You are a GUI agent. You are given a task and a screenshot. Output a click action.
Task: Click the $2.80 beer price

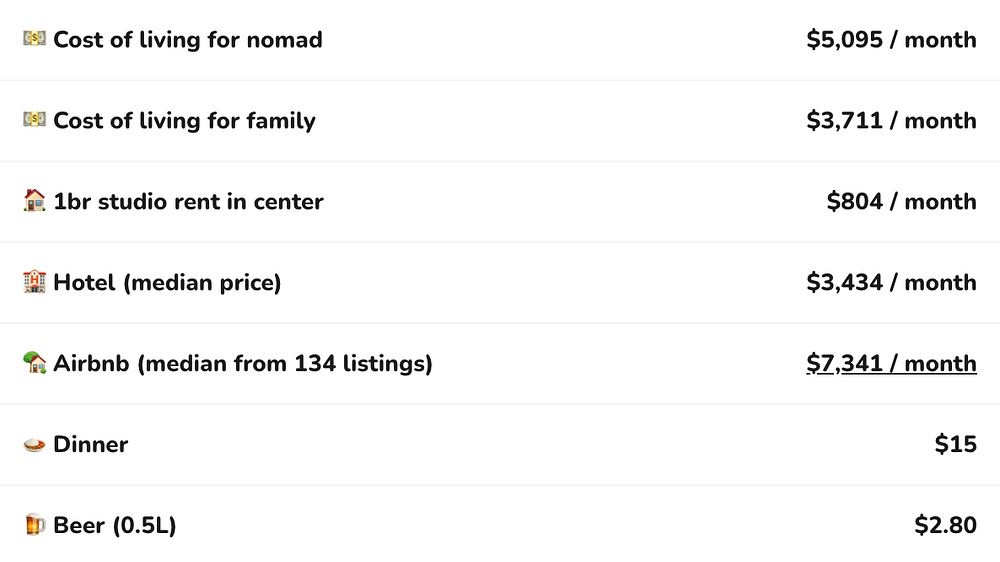[945, 526]
